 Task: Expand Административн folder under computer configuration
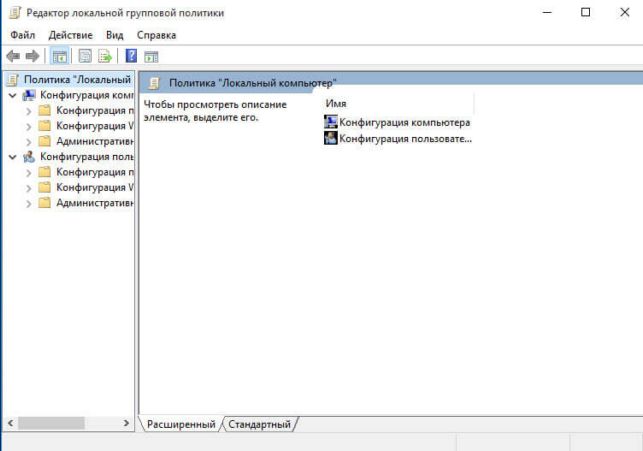tap(29, 142)
